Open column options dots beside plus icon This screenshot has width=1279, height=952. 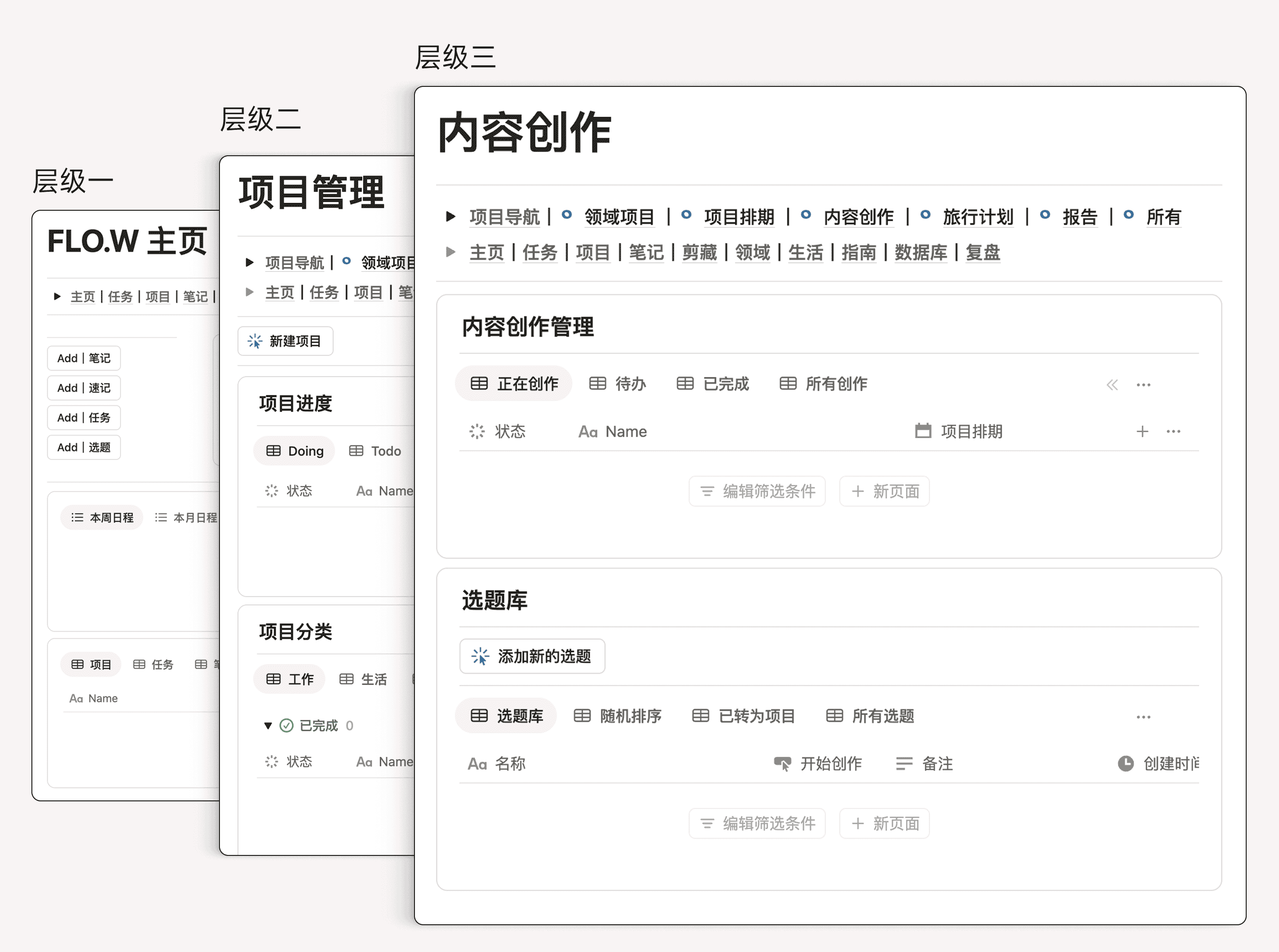point(1174,431)
